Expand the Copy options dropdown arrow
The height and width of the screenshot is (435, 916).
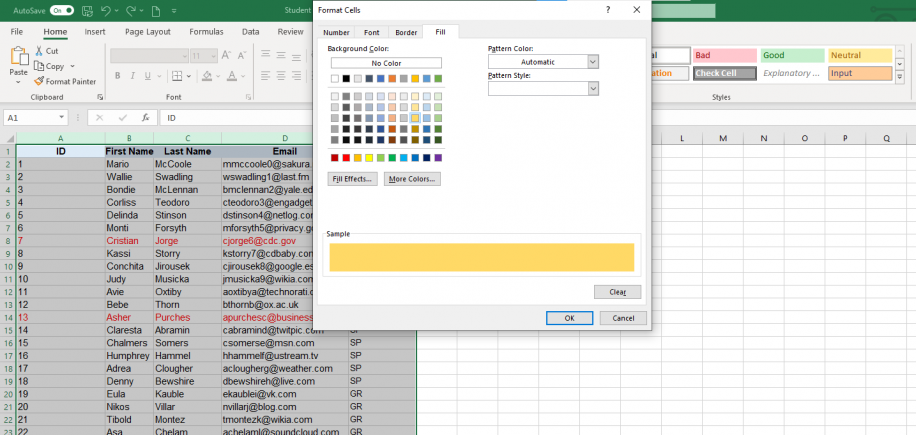click(x=72, y=67)
